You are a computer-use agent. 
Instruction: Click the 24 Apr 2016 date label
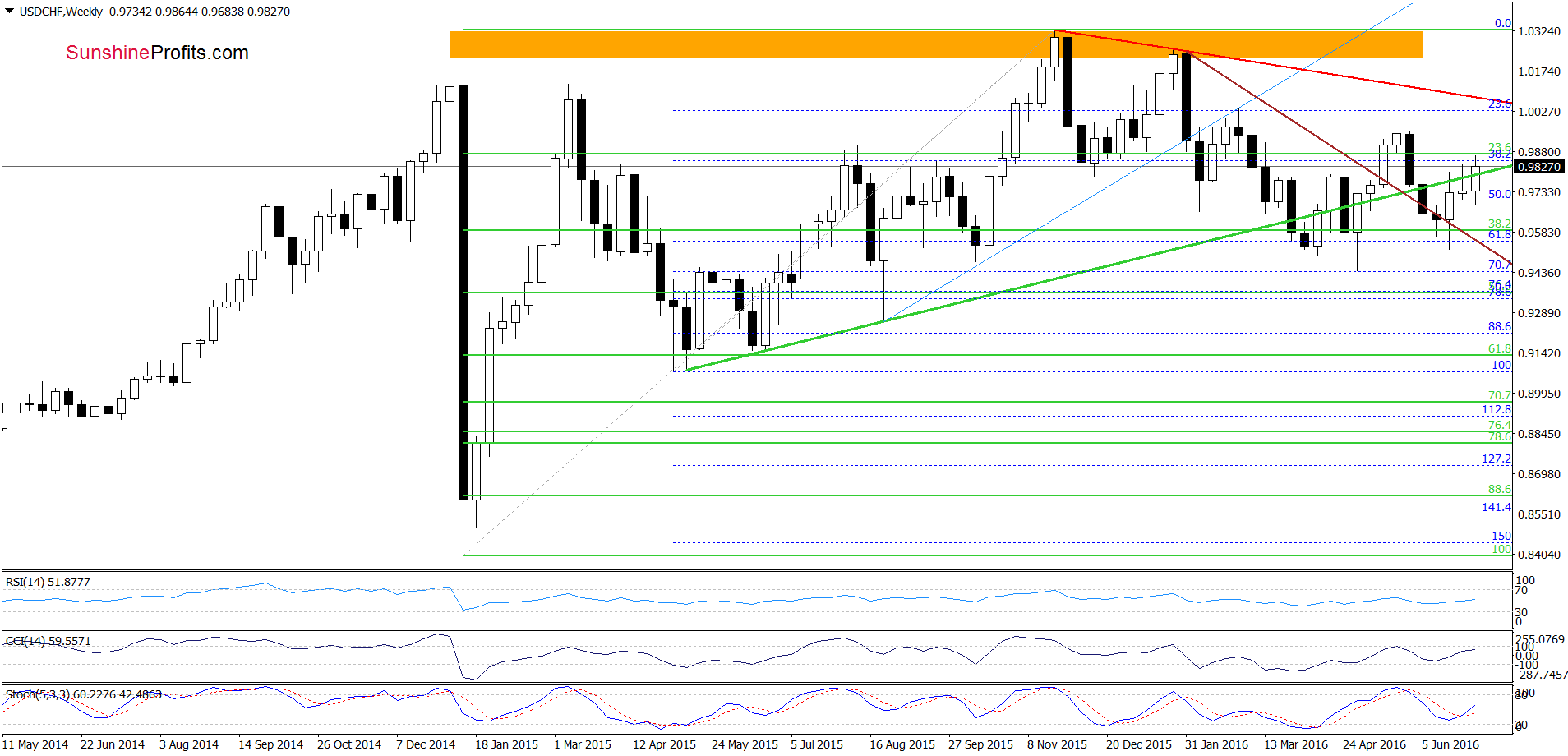click(1375, 744)
